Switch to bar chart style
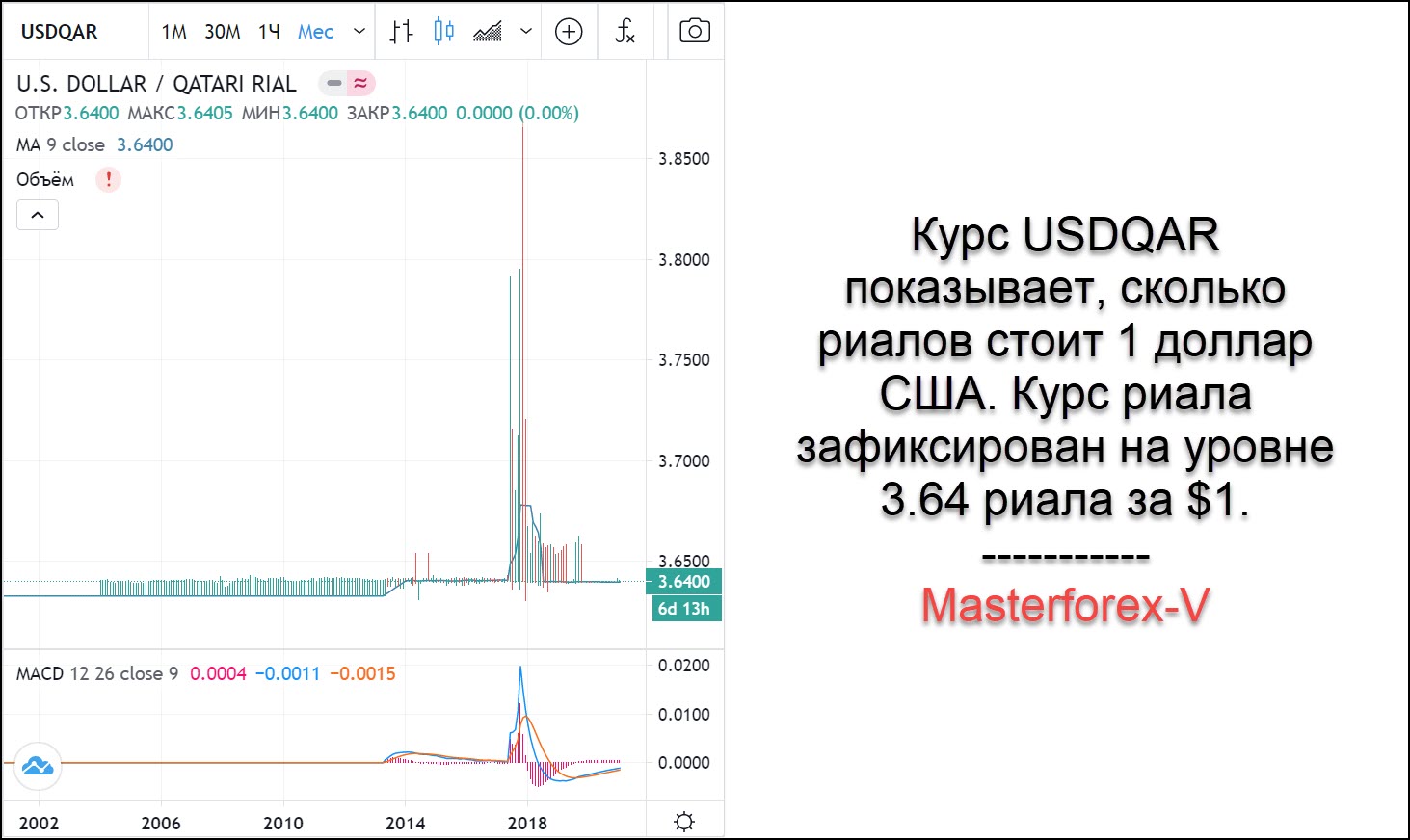 click(401, 32)
